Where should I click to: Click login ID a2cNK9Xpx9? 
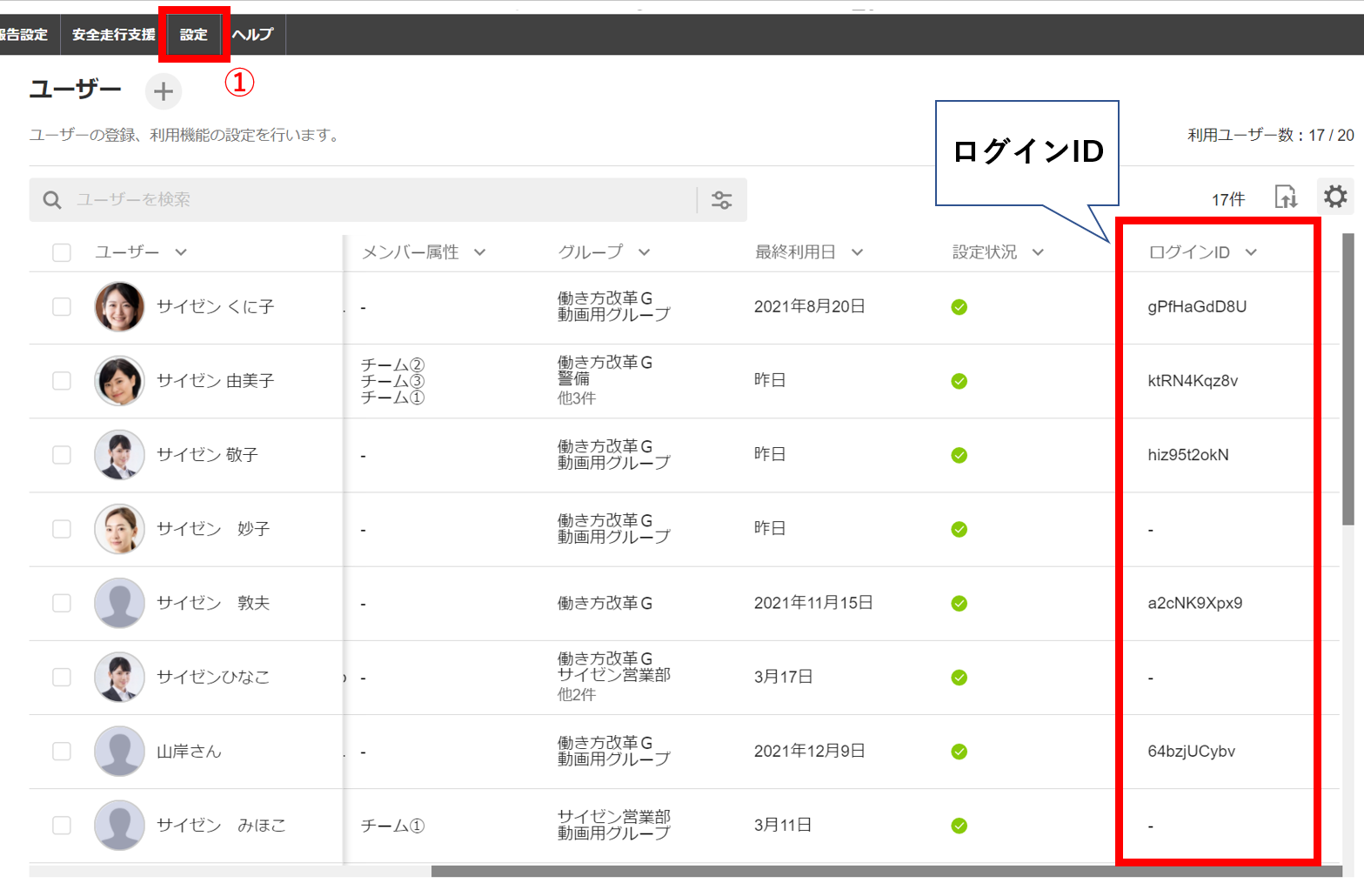(x=1195, y=603)
